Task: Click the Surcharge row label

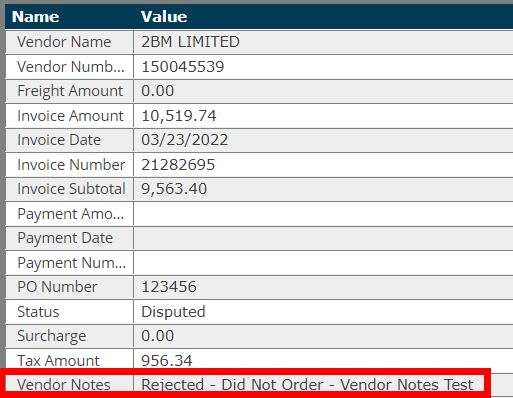Action: [52, 336]
